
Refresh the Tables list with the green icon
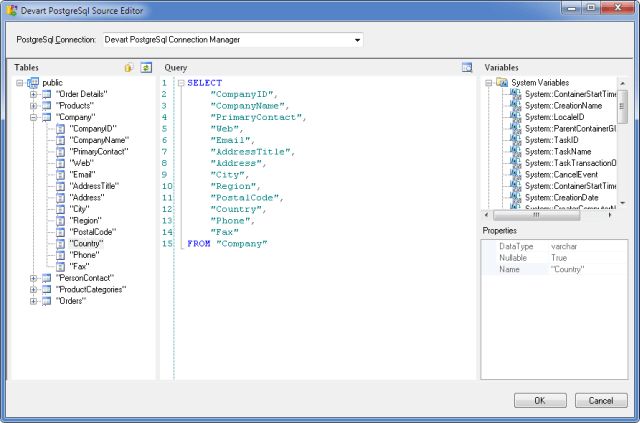(146, 67)
